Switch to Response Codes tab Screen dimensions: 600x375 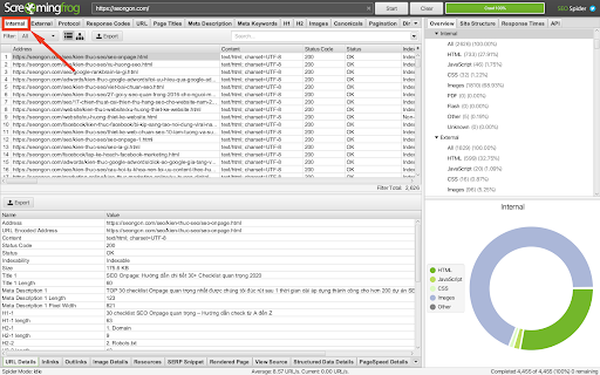coord(108,23)
